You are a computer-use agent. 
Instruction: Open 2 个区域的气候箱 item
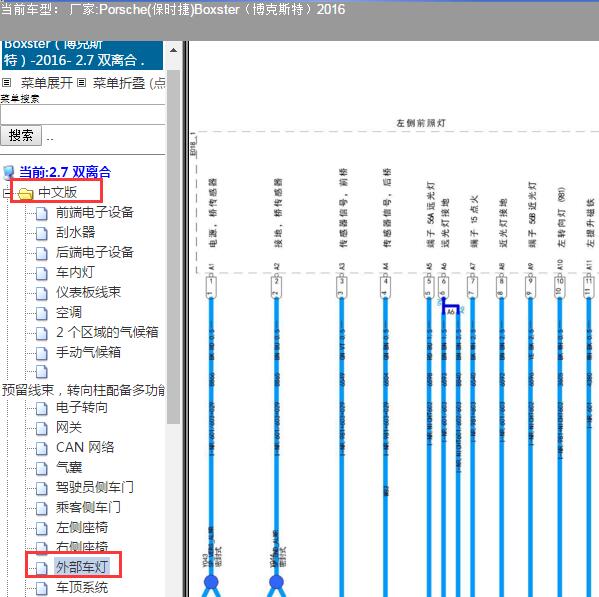[107, 332]
